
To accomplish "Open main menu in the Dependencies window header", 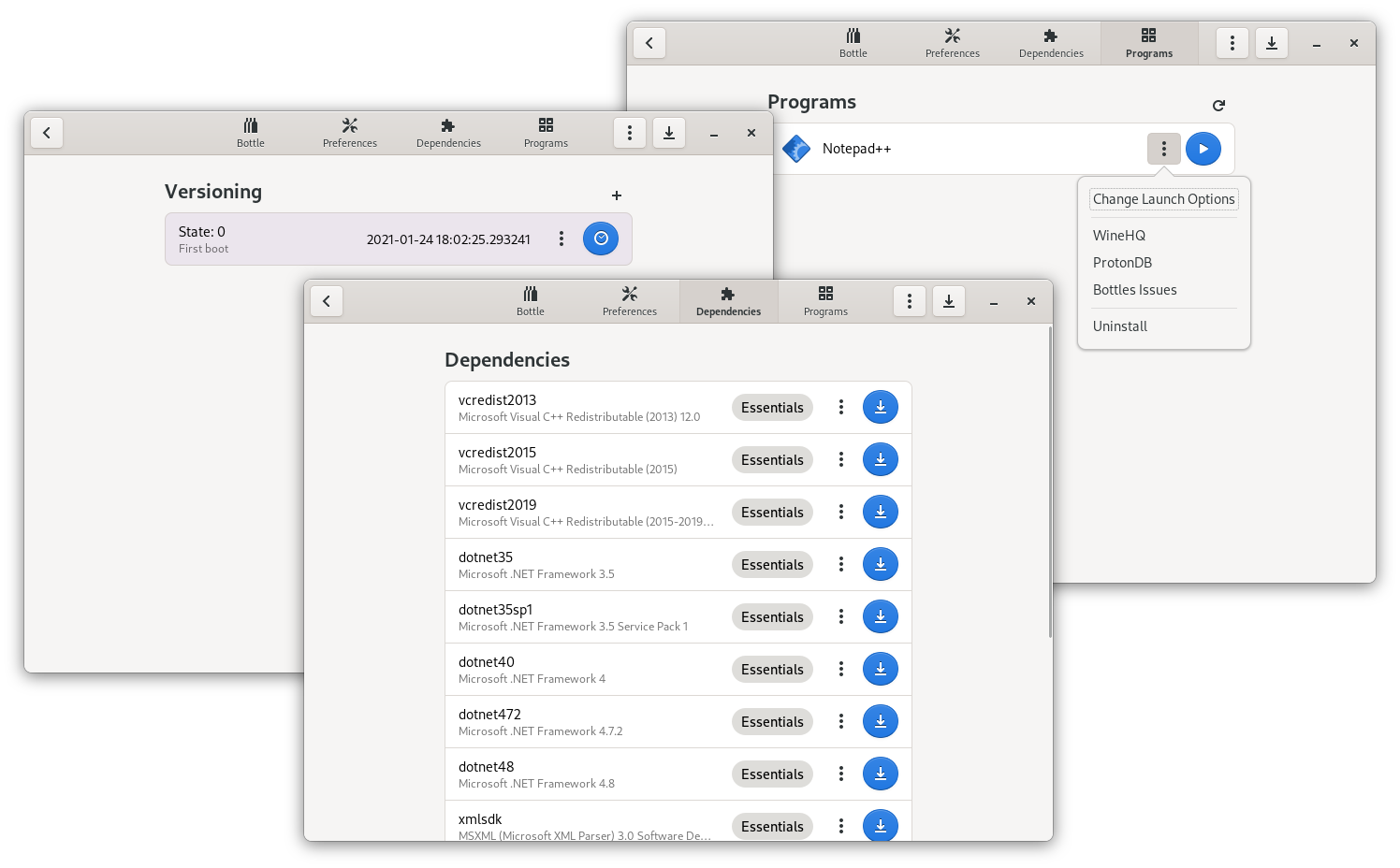I will (909, 301).
